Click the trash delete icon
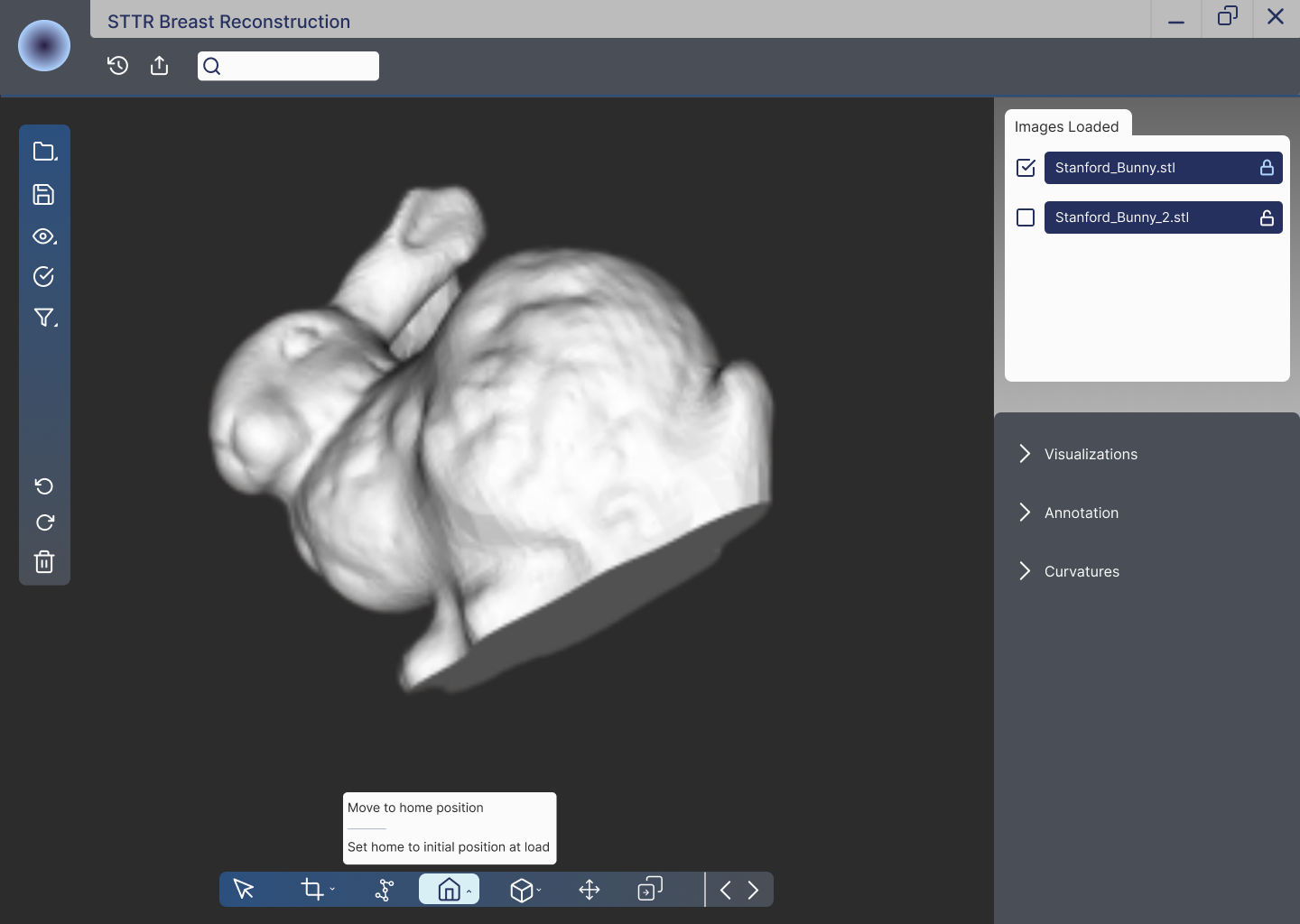Image resolution: width=1300 pixels, height=924 pixels. click(x=44, y=562)
